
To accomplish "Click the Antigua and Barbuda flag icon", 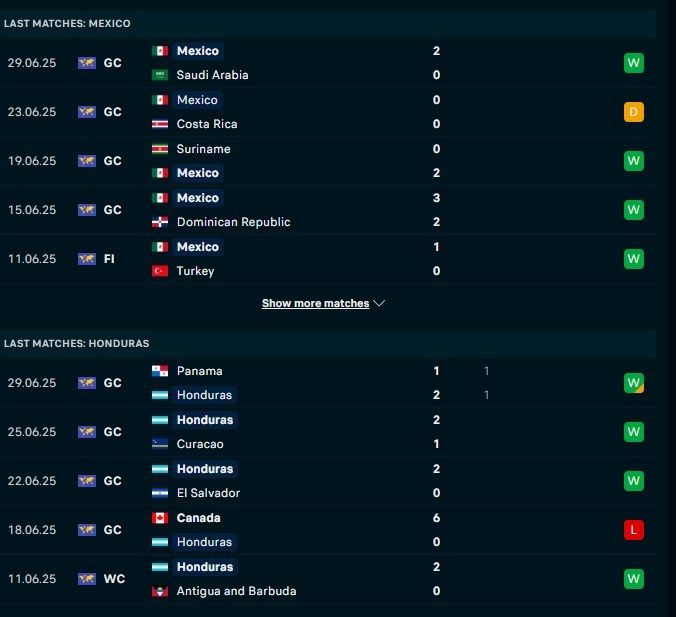I will point(160,591).
